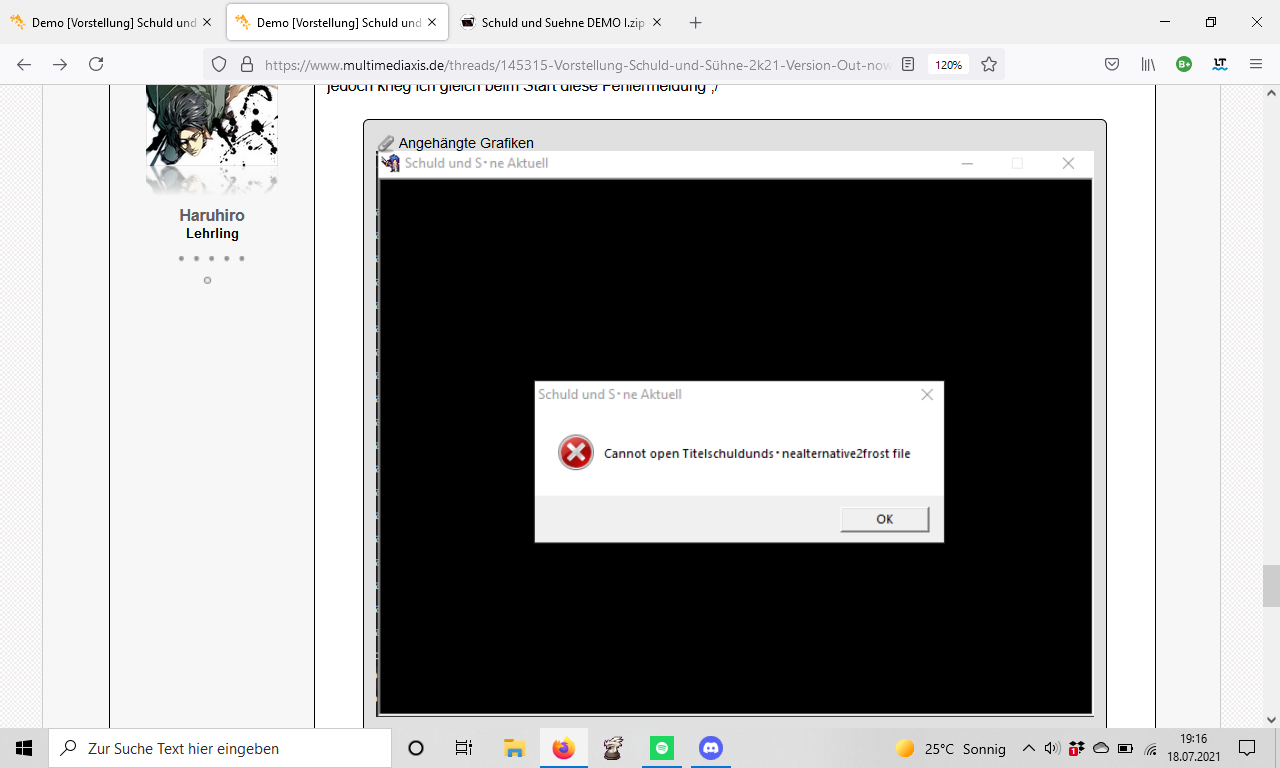Viewport: 1280px width, 768px height.
Task: Reload the current page
Action: point(96,64)
